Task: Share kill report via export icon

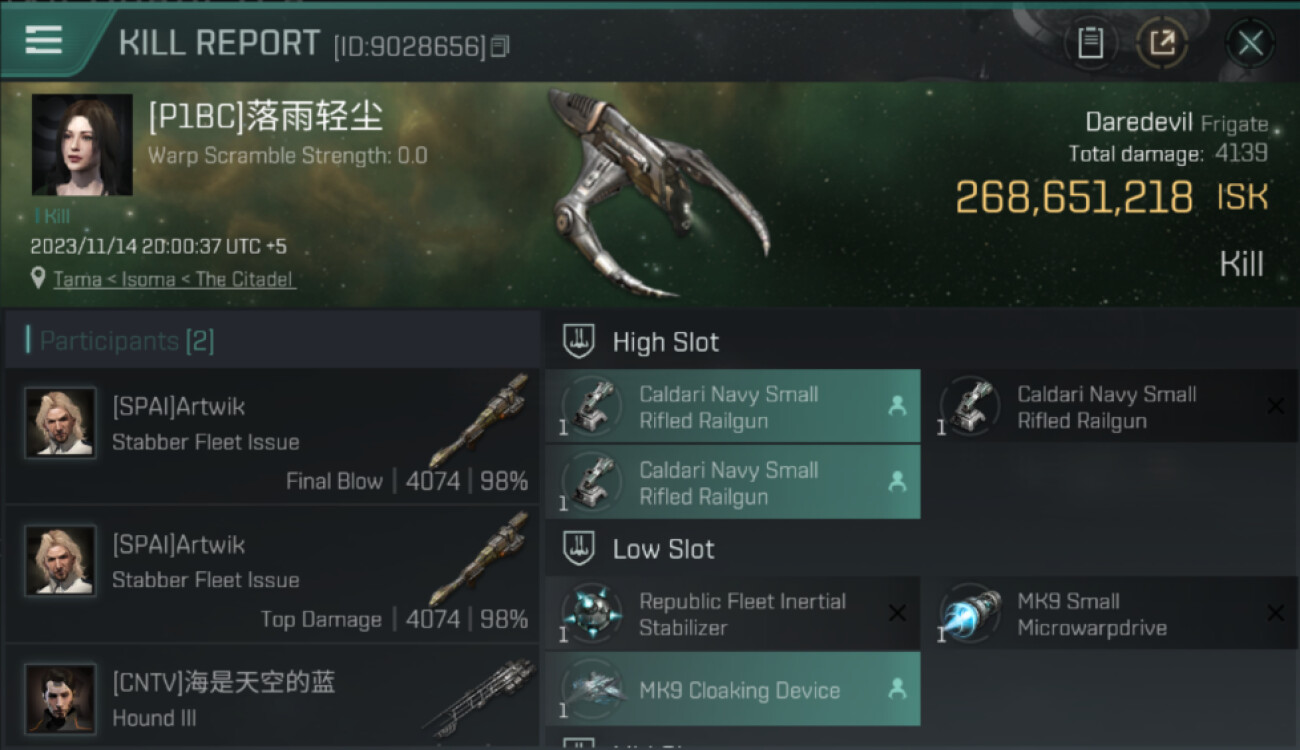Action: [1162, 43]
